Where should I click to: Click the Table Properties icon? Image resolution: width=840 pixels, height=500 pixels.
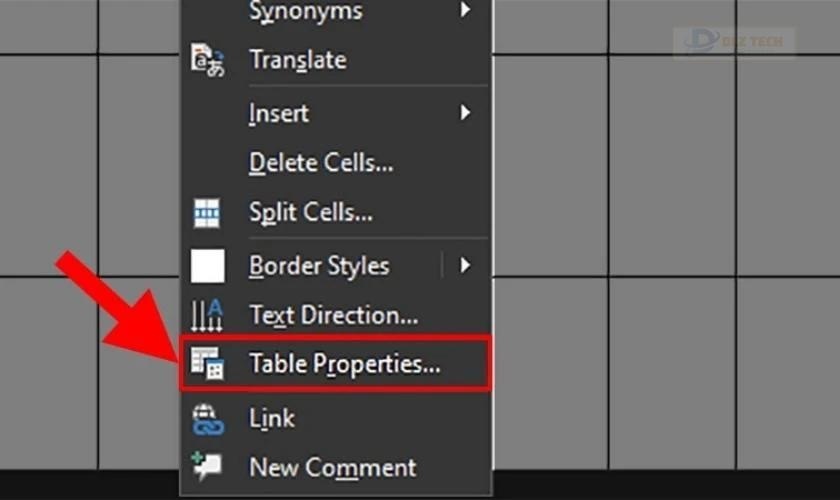click(x=207, y=363)
